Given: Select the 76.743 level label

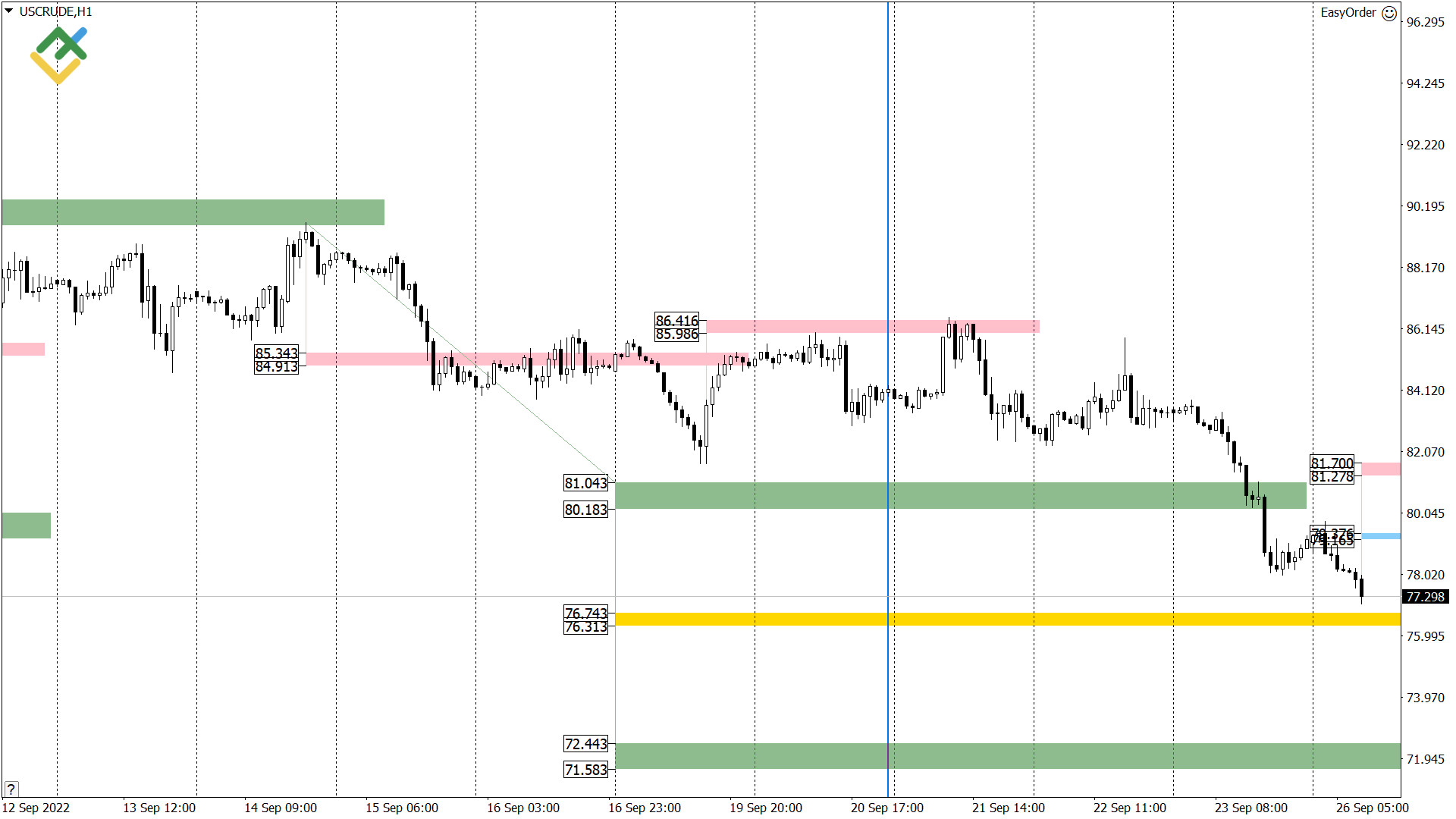Looking at the screenshot, I should click(x=585, y=612).
